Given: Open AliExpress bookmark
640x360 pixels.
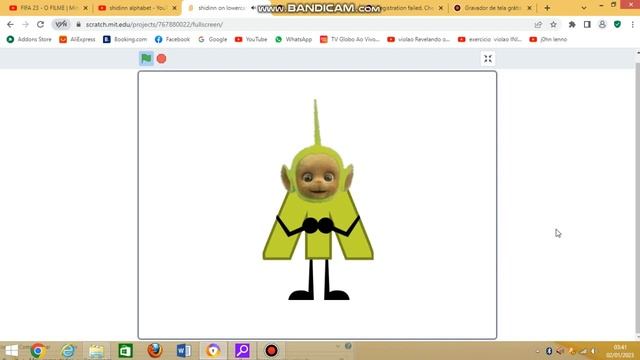Looking at the screenshot, I should click(x=77, y=40).
